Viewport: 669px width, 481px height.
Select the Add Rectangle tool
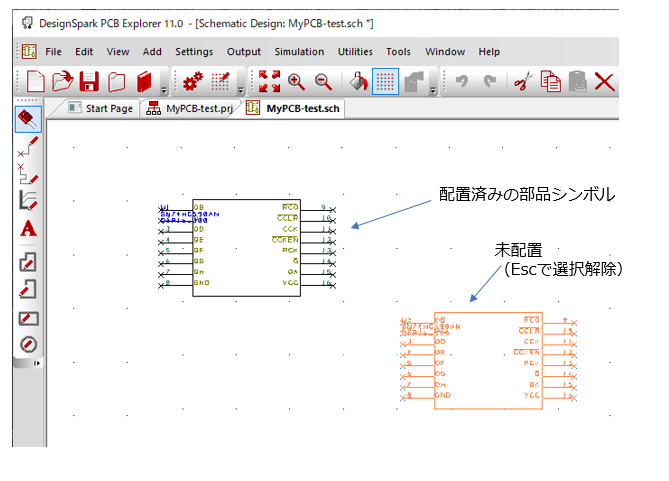[28, 318]
